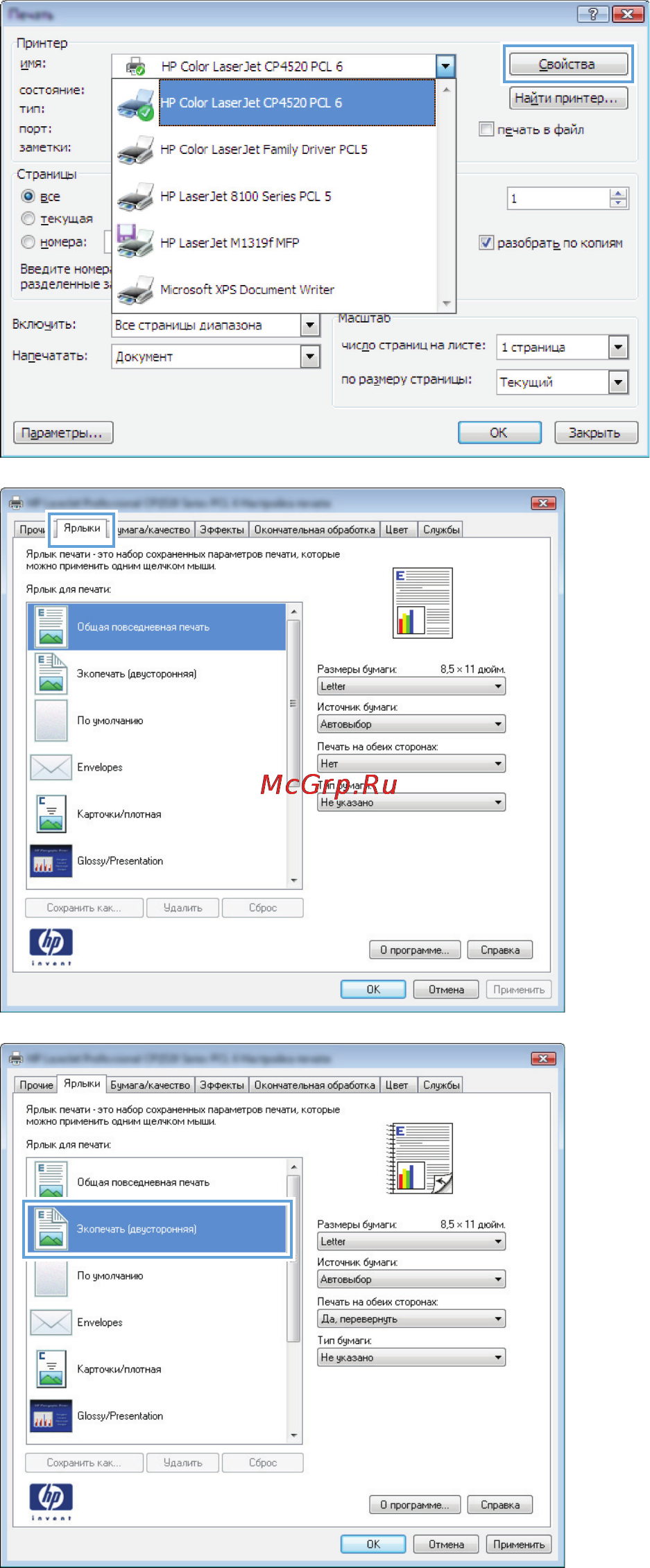This screenshot has width=650, height=1568.
Task: Click the Envelopes icon in the Экопечать-selected dialog
Action: click(51, 1323)
